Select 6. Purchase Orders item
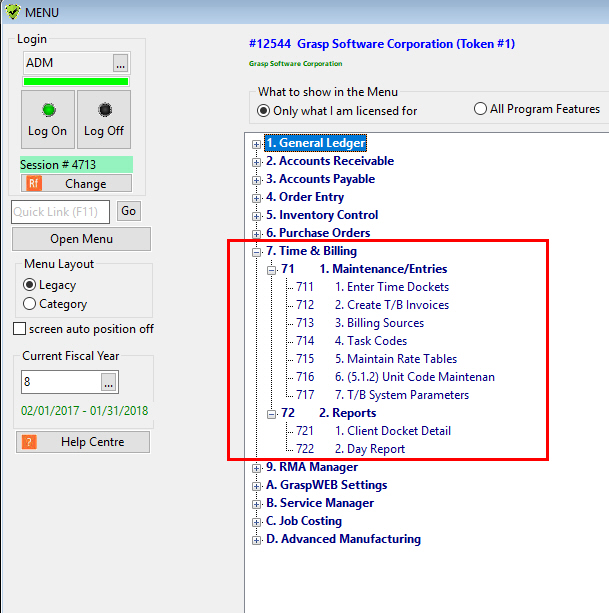 (x=318, y=233)
